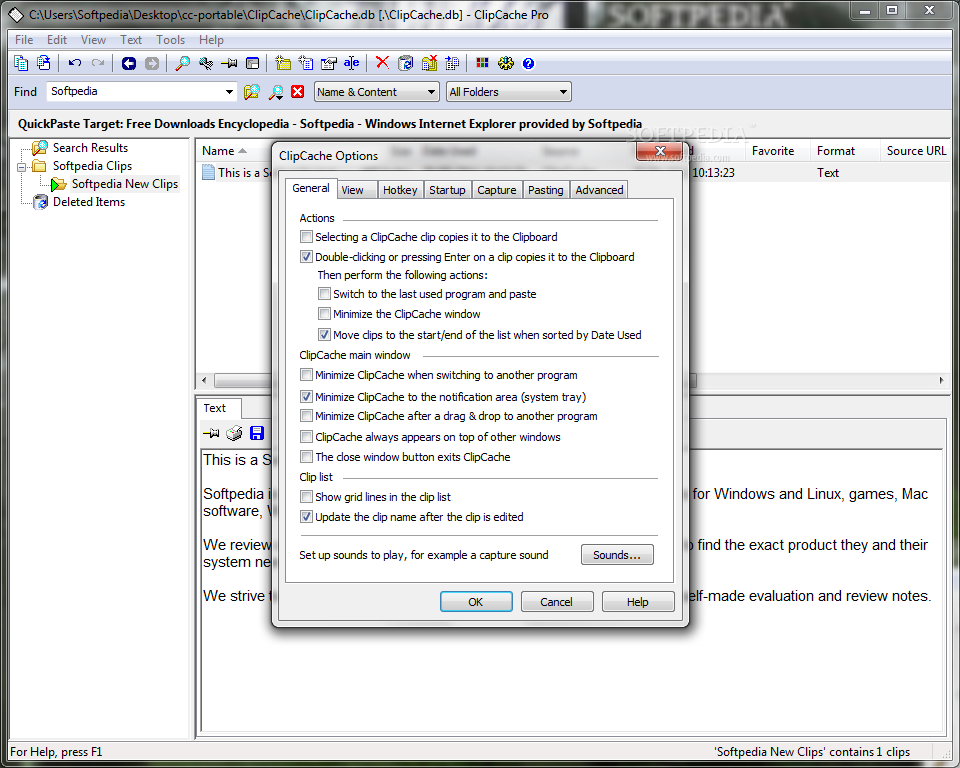Click the copy clip toolbar icon

click(21, 63)
